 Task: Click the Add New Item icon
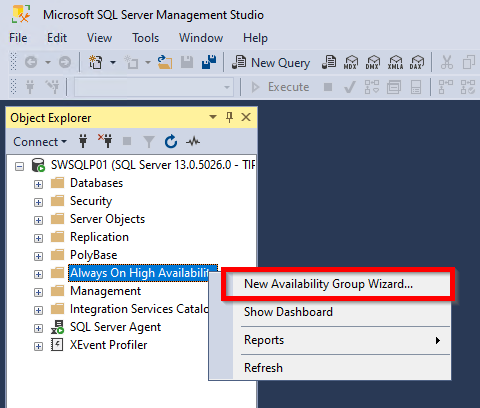click(131, 62)
